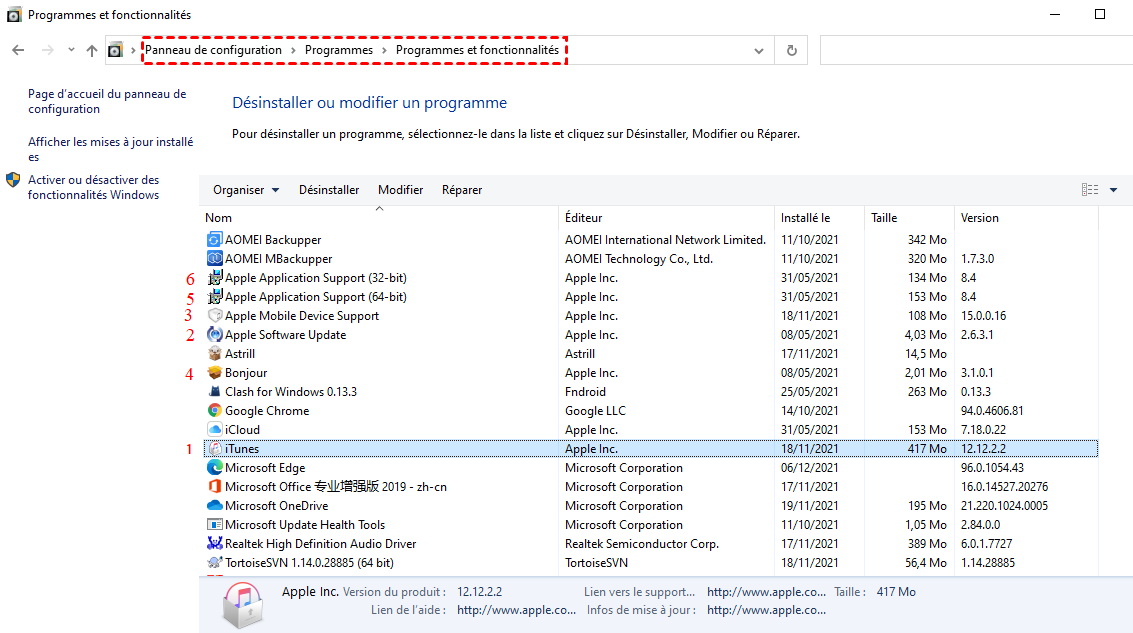The height and width of the screenshot is (633, 1133).
Task: Open Afficher les mises à jour installées
Action: click(111, 149)
